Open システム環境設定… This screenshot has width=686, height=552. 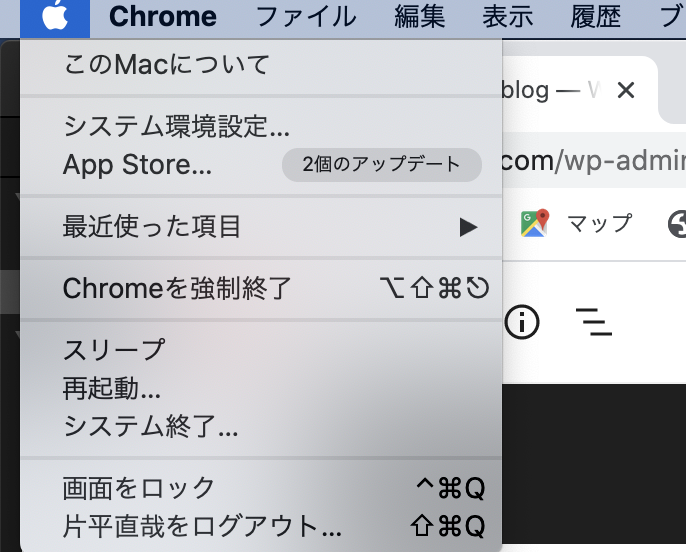point(261,126)
